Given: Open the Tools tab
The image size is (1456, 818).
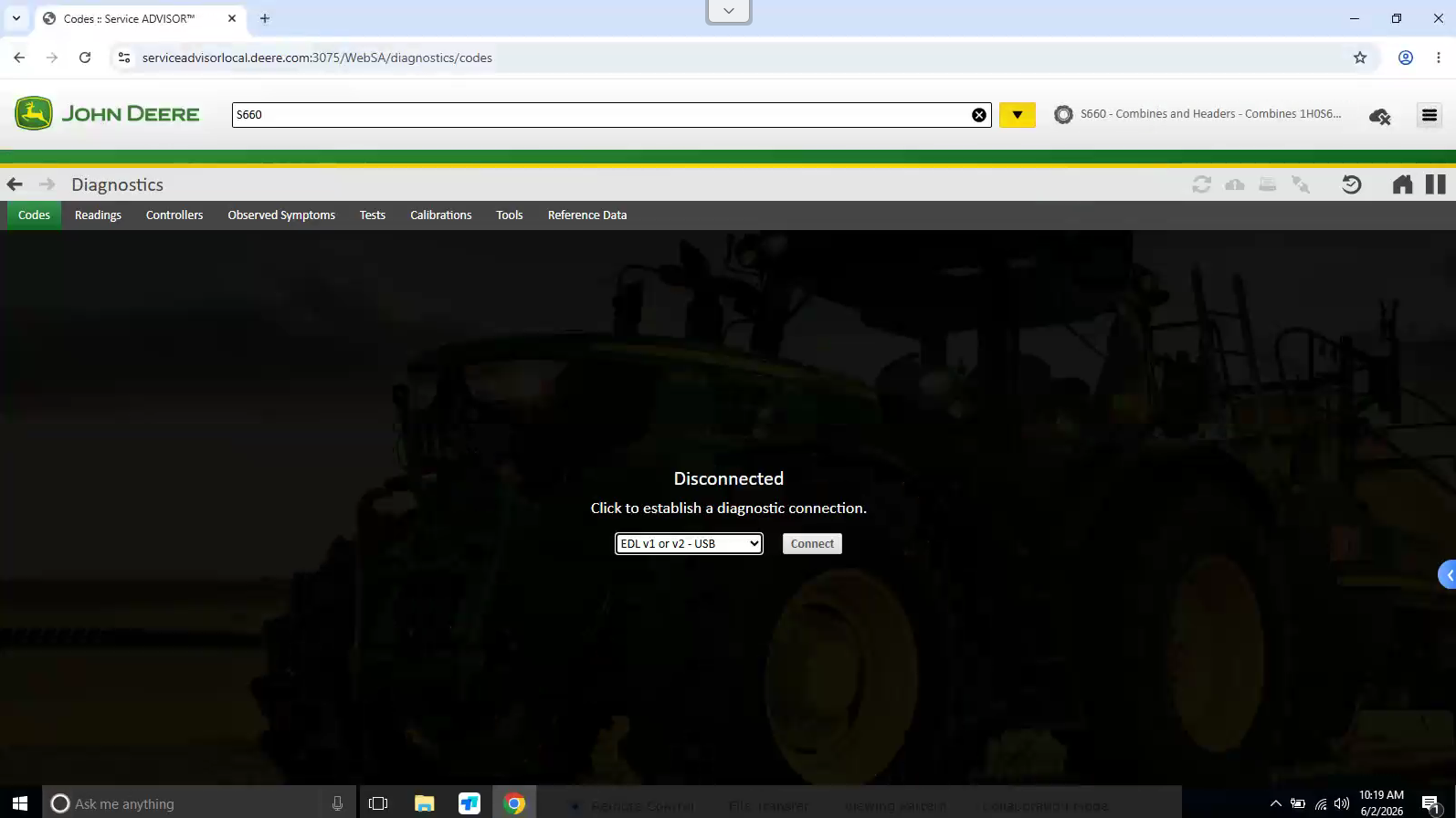Looking at the screenshot, I should point(510,215).
